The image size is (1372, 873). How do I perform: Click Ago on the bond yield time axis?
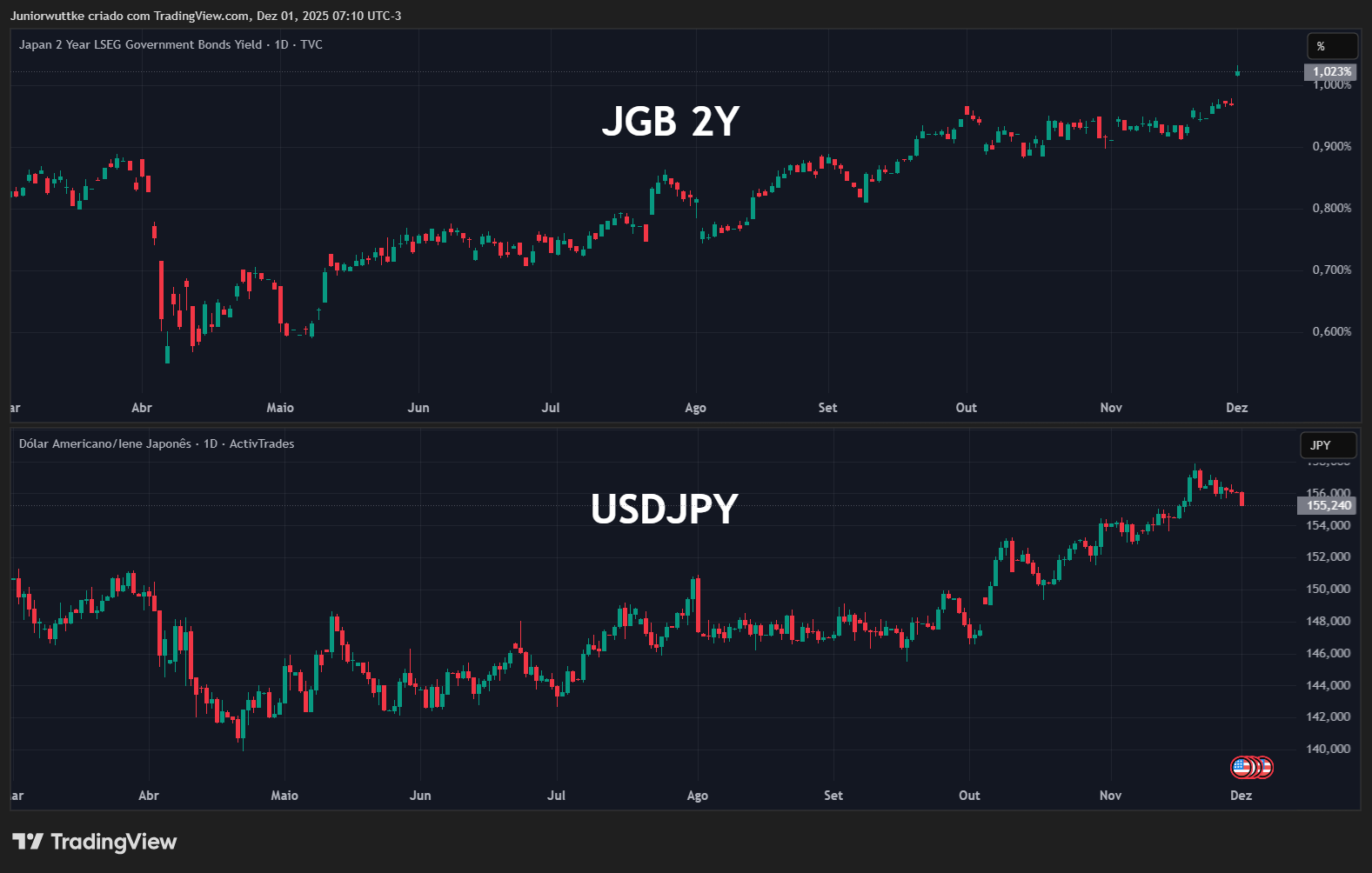point(696,408)
